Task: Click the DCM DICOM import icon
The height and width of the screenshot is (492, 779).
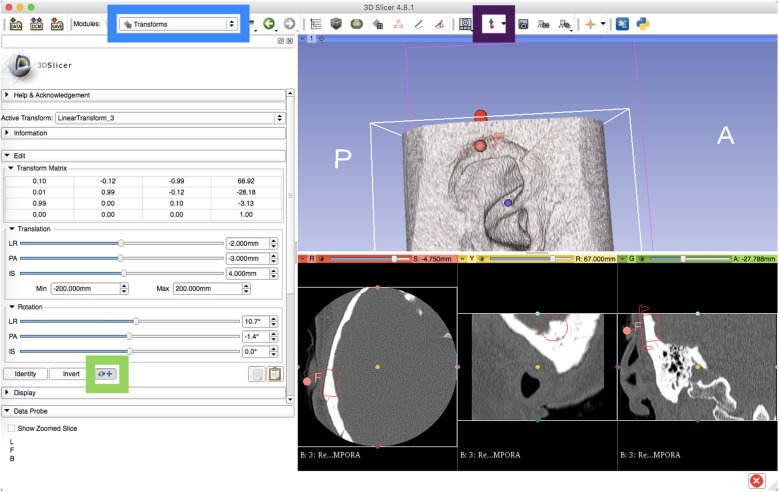Action: [x=37, y=23]
